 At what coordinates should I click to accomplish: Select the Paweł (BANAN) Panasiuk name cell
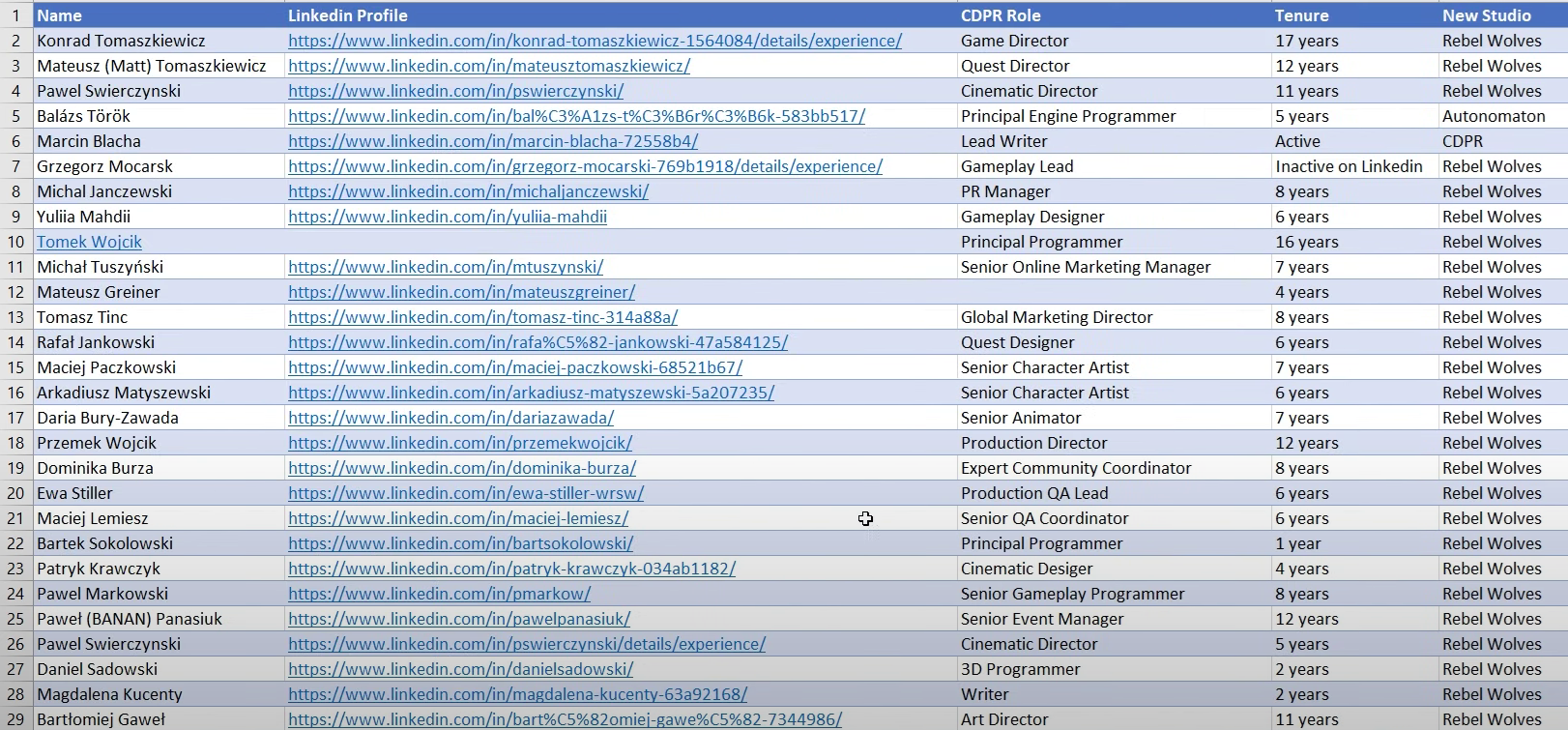click(159, 619)
